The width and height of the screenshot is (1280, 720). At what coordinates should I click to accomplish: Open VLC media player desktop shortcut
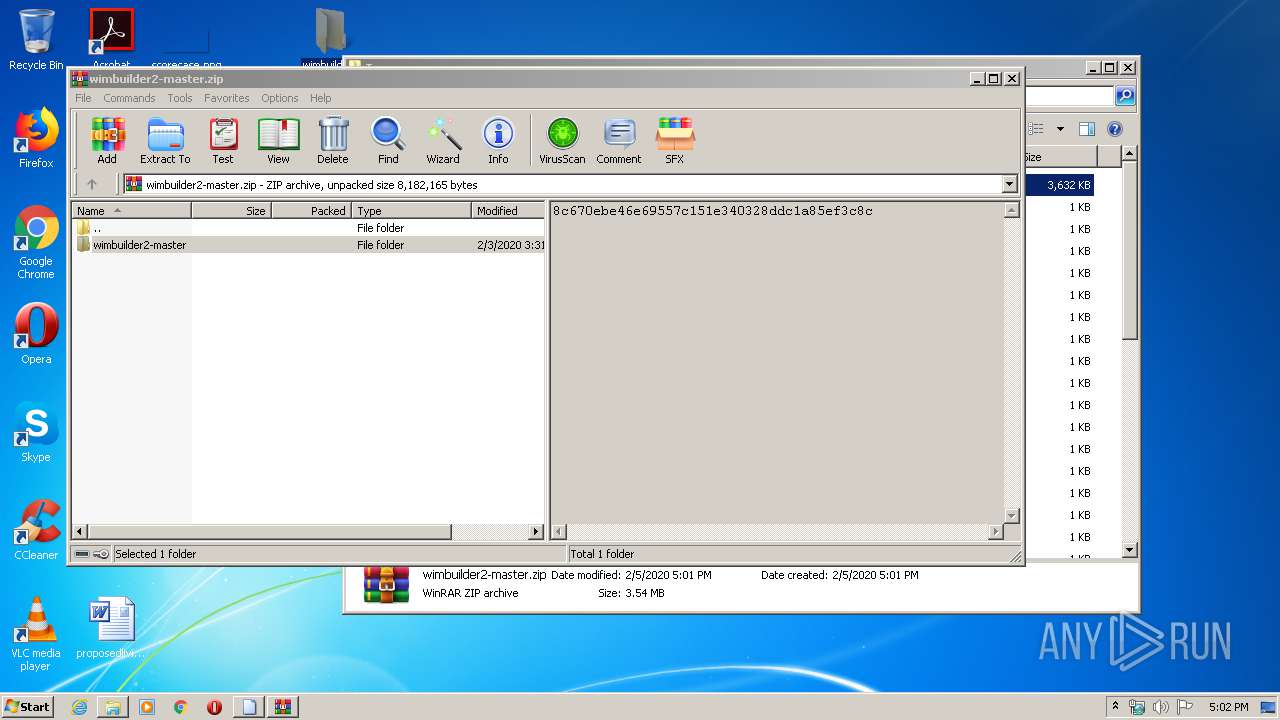pos(36,634)
